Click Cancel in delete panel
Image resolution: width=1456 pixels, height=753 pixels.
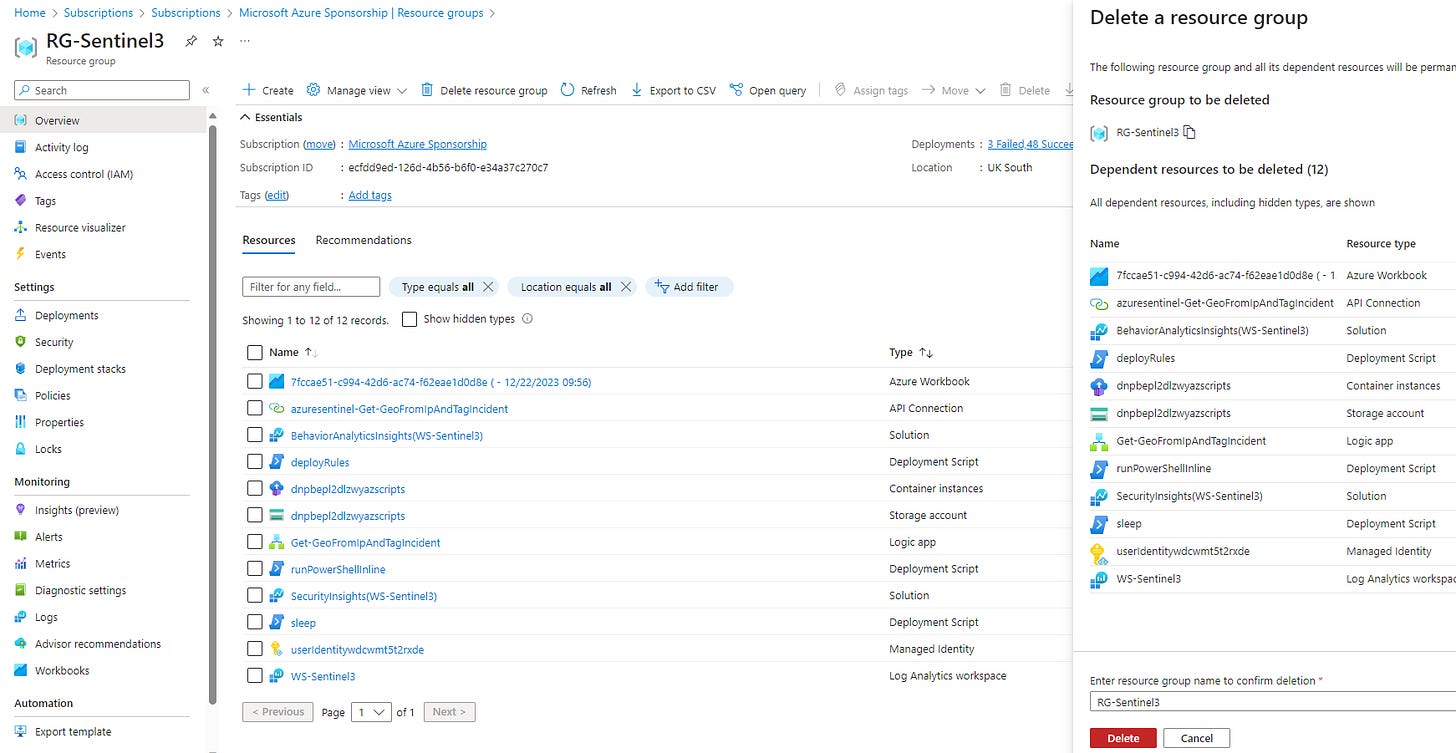click(x=1197, y=738)
